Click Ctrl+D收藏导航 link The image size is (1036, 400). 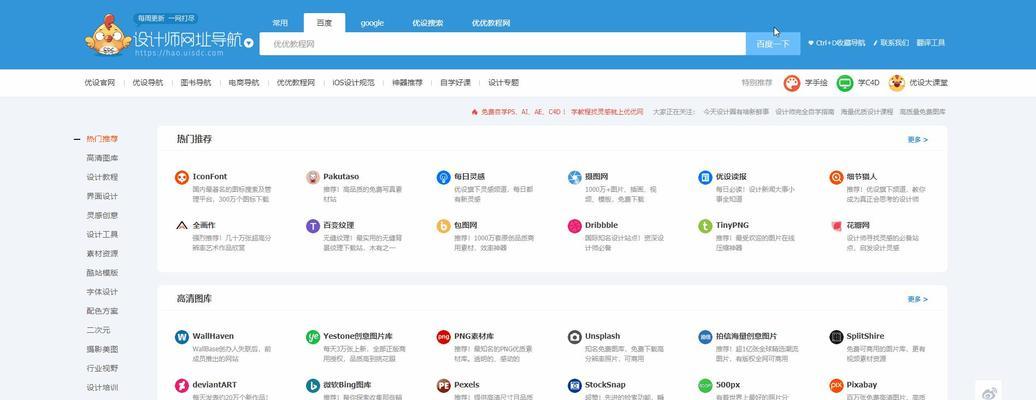[836, 43]
